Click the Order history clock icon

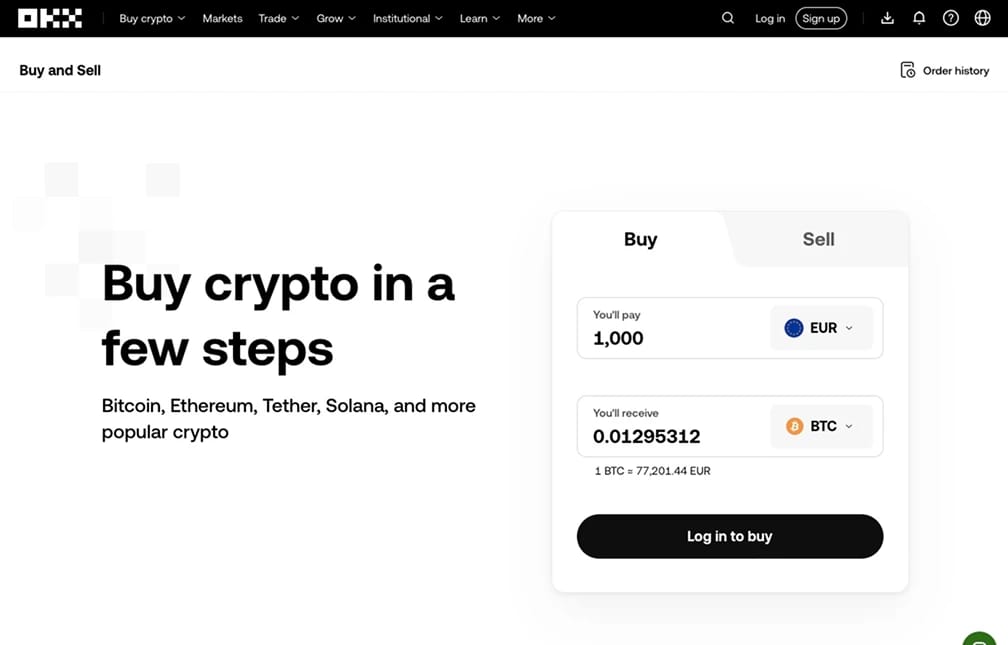[907, 70]
